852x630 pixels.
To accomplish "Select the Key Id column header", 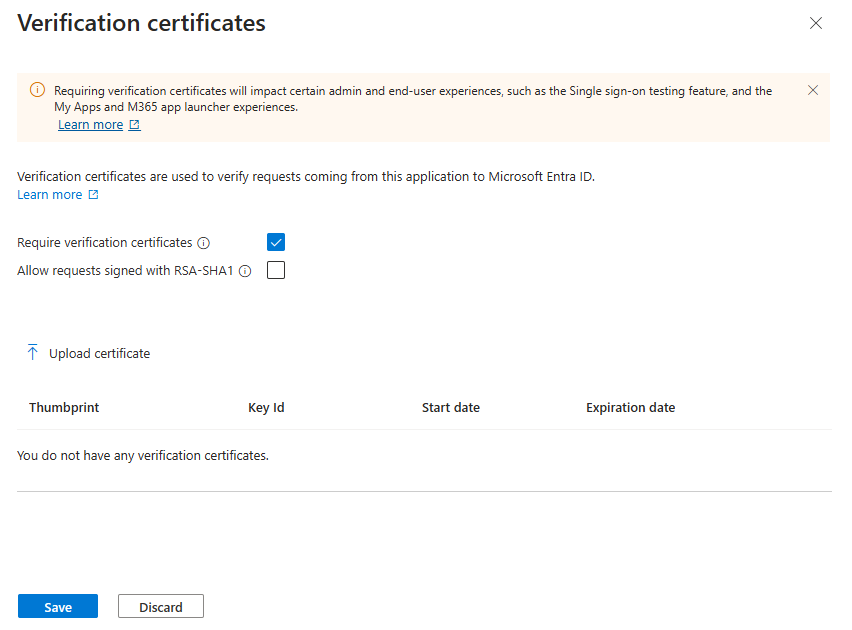I will [x=266, y=408].
